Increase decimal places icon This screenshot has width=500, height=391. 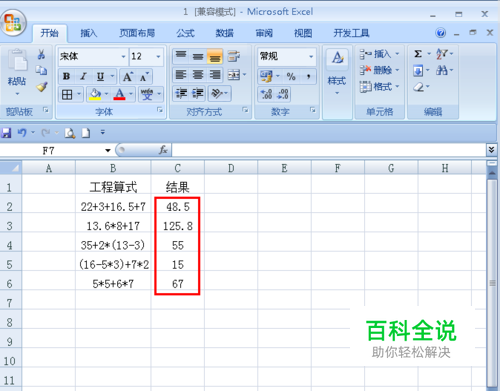click(266, 94)
